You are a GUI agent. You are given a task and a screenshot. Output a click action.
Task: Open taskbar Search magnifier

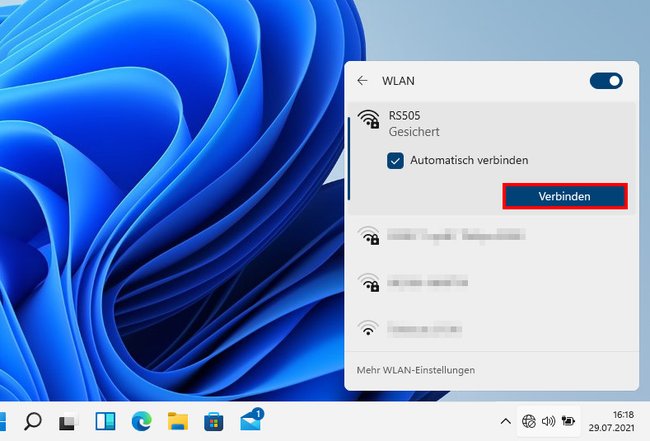pyautogui.click(x=33, y=422)
